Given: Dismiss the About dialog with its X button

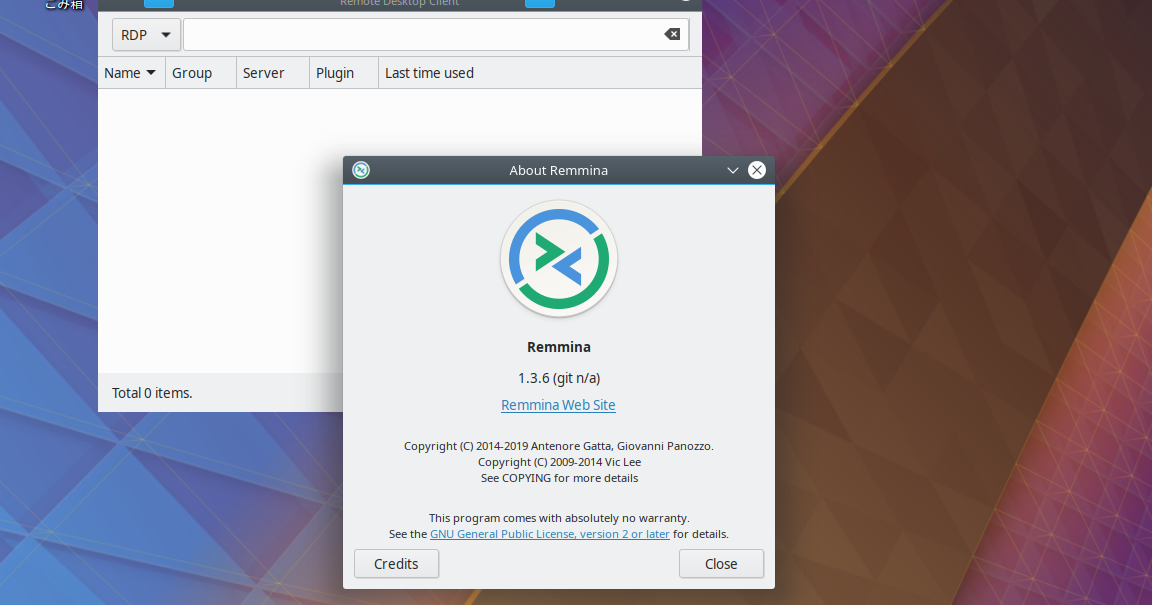Looking at the screenshot, I should [x=757, y=170].
